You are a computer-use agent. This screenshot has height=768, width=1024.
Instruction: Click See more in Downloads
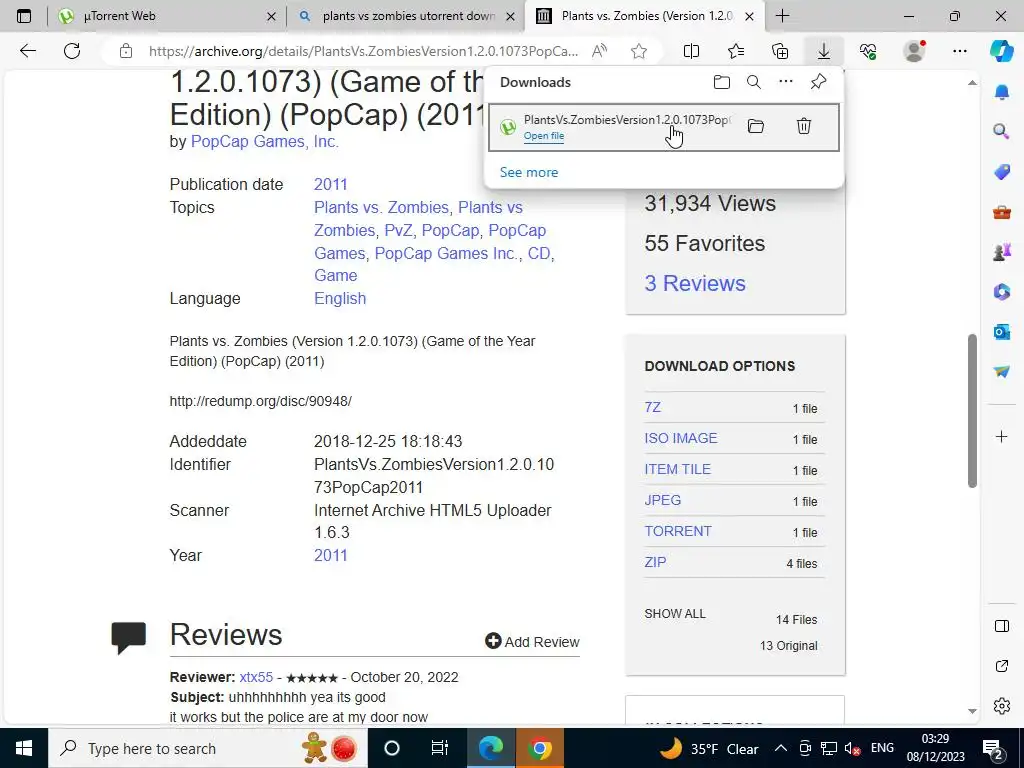tap(529, 172)
